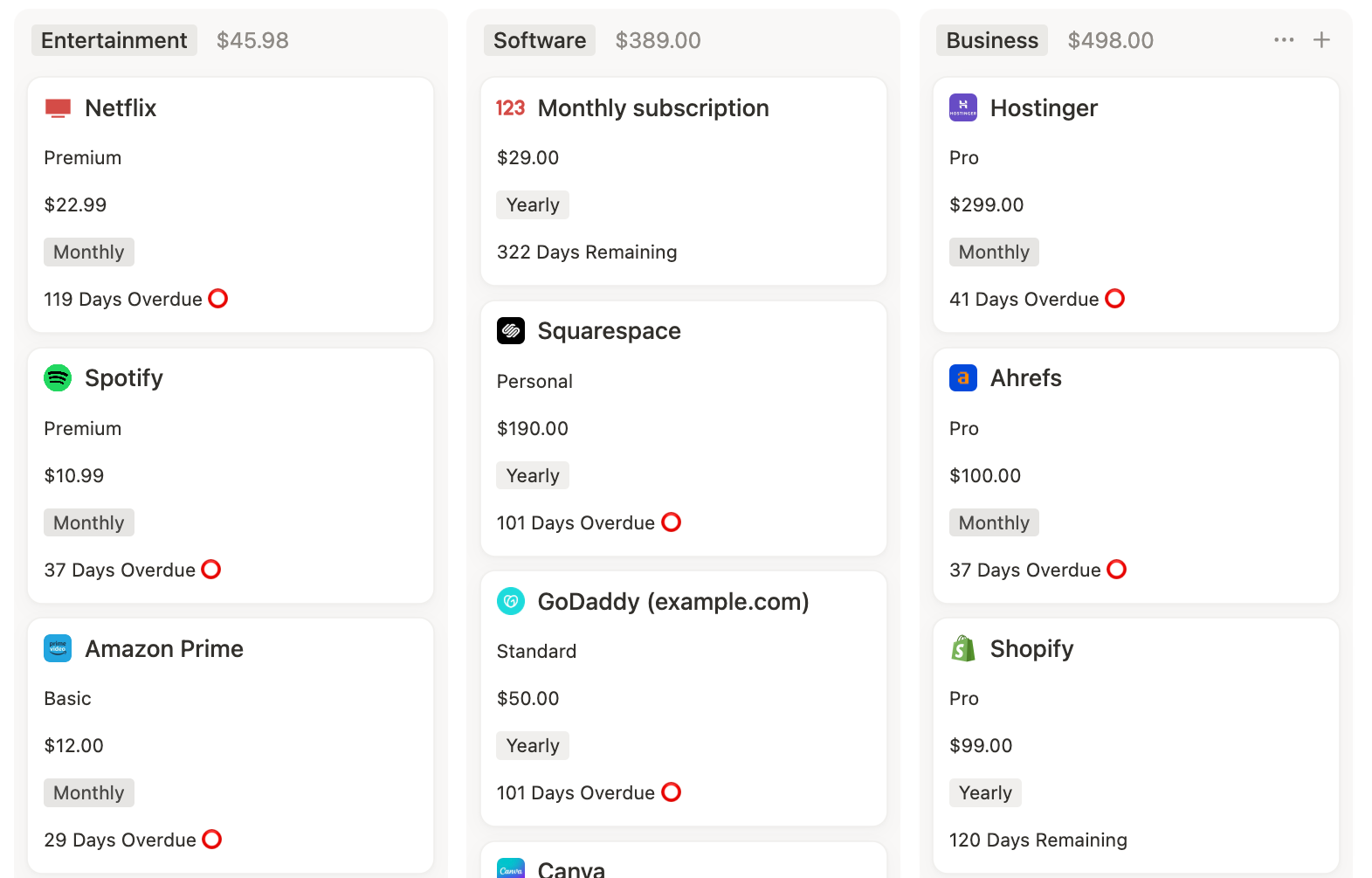The image size is (1372, 878).
Task: Open the Squarespace card title
Action: point(610,331)
